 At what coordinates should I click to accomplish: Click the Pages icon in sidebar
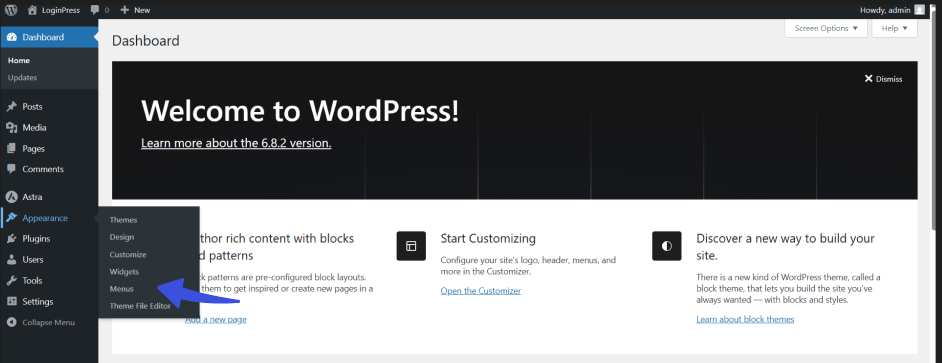[11, 148]
